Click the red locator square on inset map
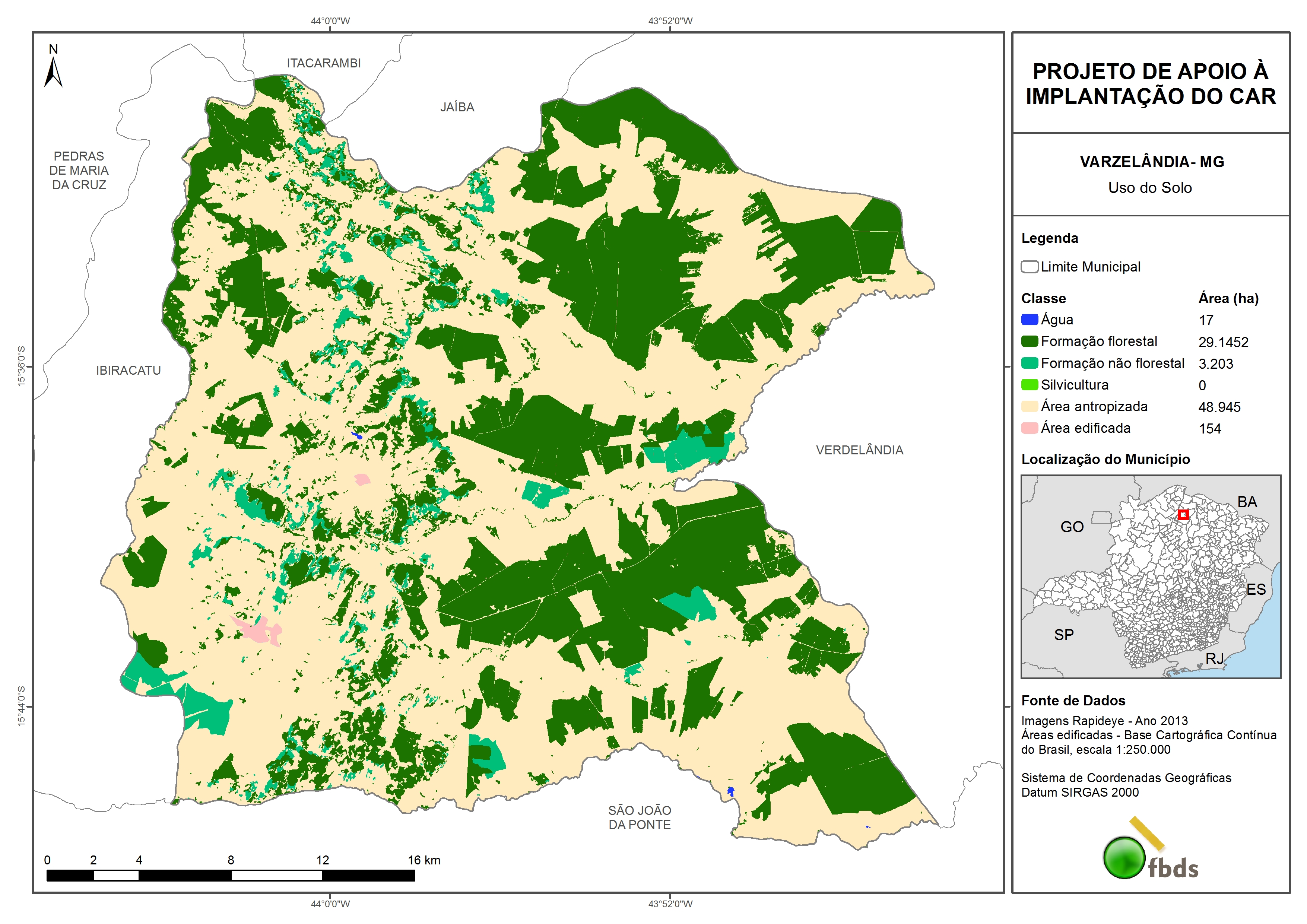The width and height of the screenshot is (1307, 924). pyautogui.click(x=1183, y=515)
